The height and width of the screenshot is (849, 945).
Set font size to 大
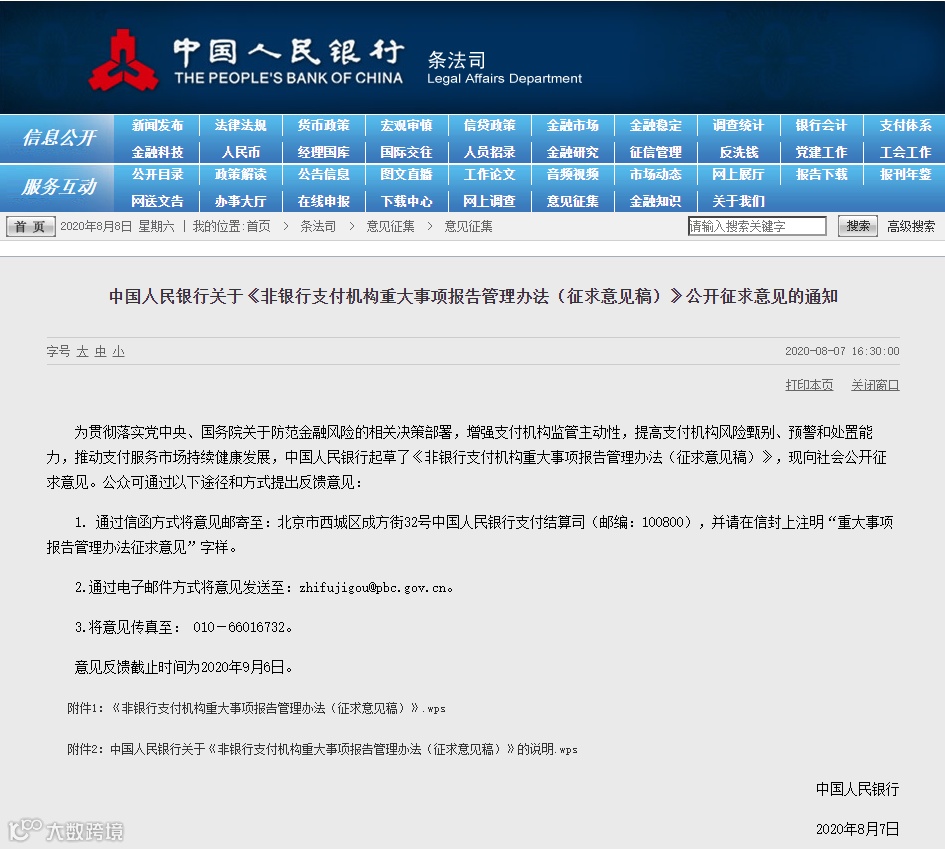82,351
